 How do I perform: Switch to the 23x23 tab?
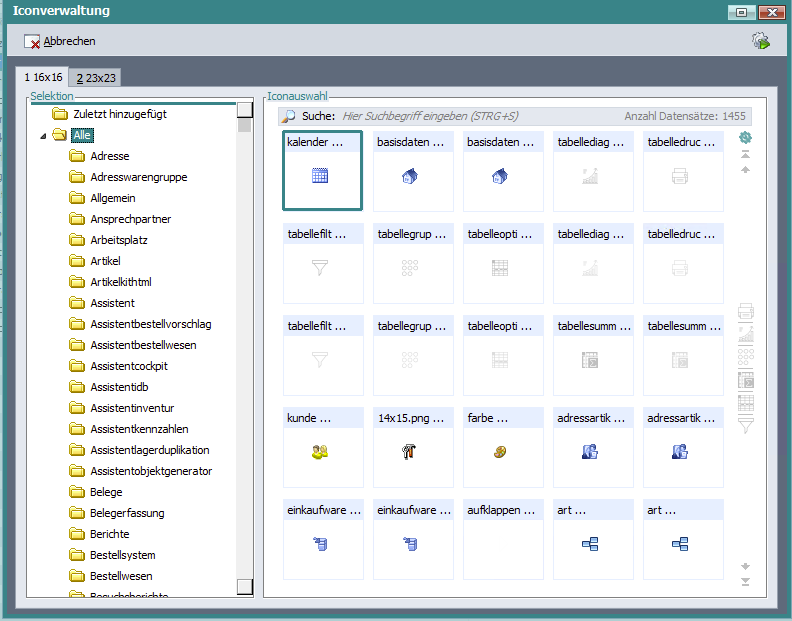[96, 77]
